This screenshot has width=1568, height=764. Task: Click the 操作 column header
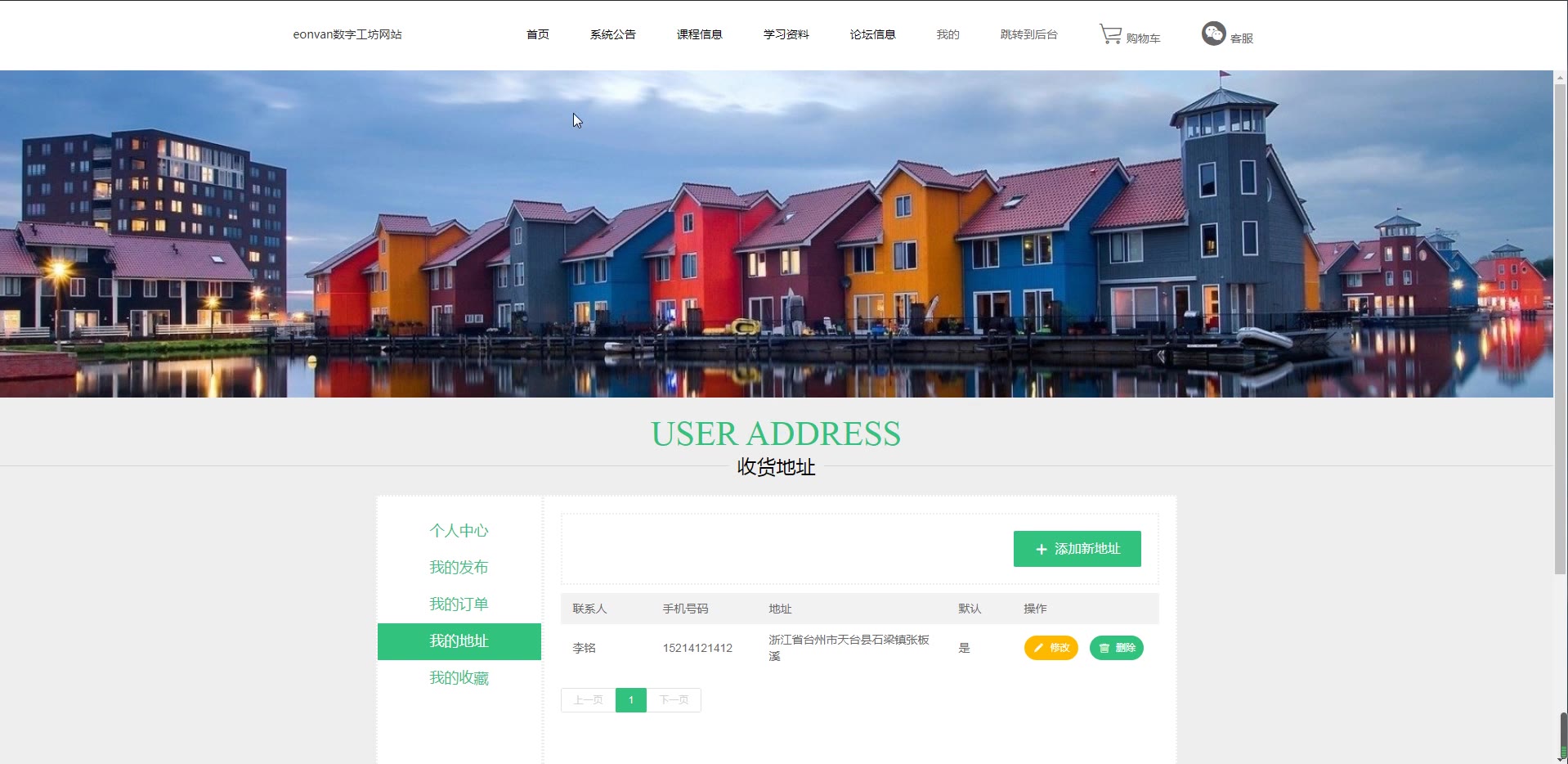coord(1035,609)
